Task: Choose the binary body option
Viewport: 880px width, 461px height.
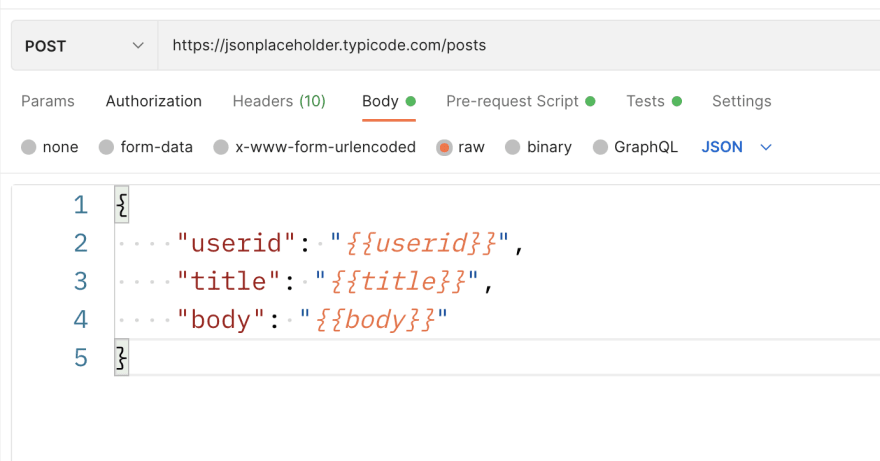Action: (512, 147)
